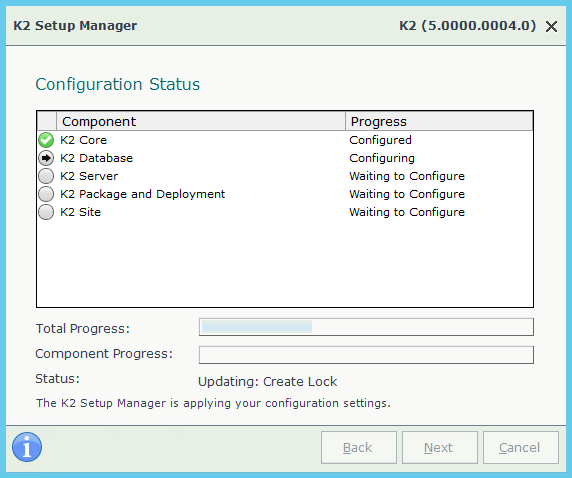Image resolution: width=572 pixels, height=478 pixels.
Task: Click the grey circle beside K2 Package and Deployment
Action: 46,194
